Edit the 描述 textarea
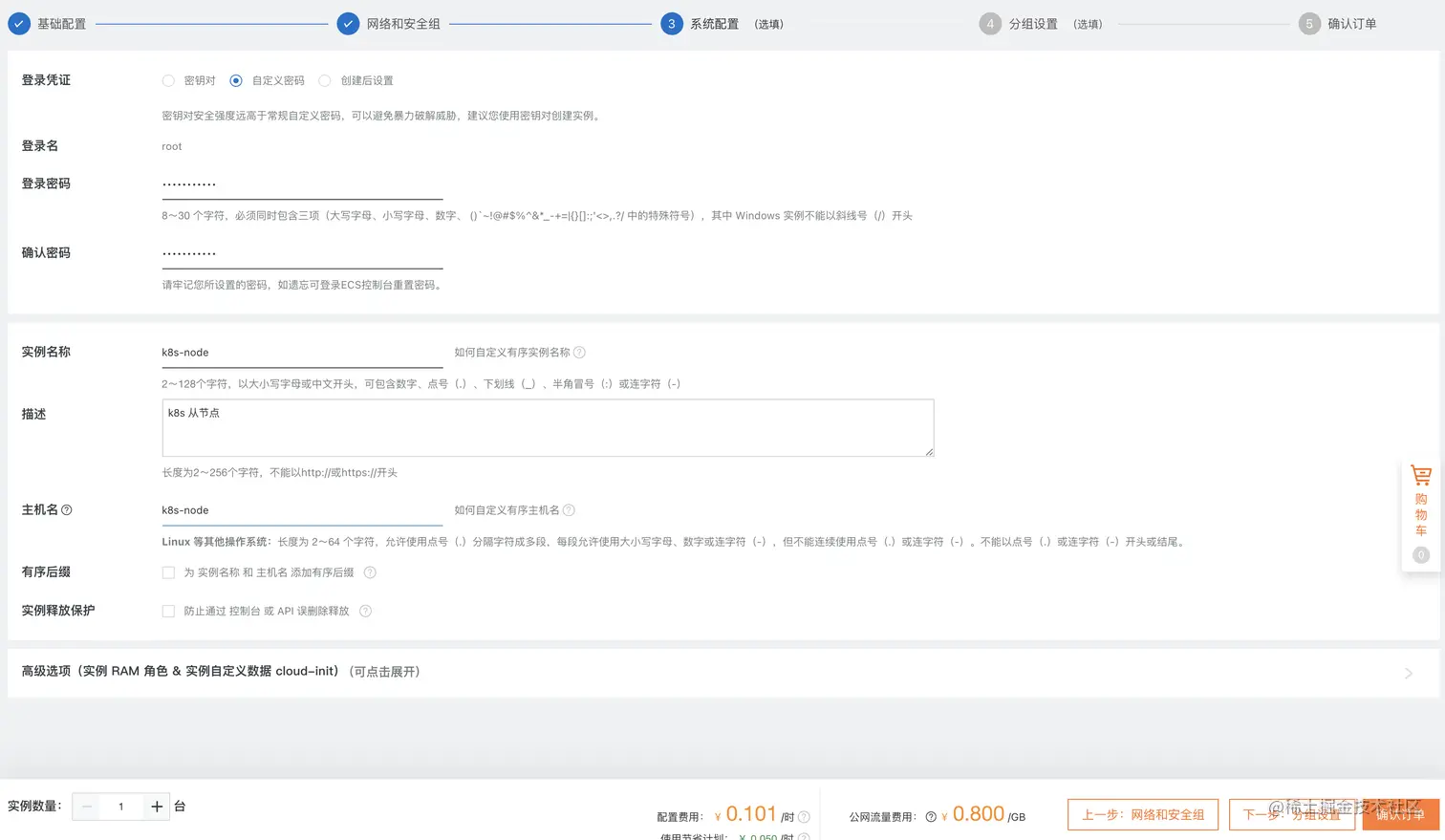Image resolution: width=1445 pixels, height=840 pixels. pyautogui.click(x=548, y=428)
